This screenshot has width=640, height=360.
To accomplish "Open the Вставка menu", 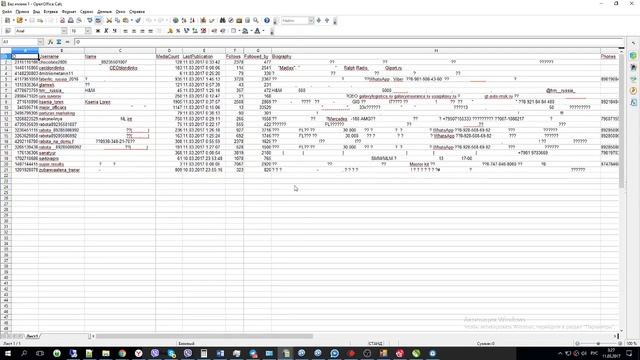I will click(51, 12).
